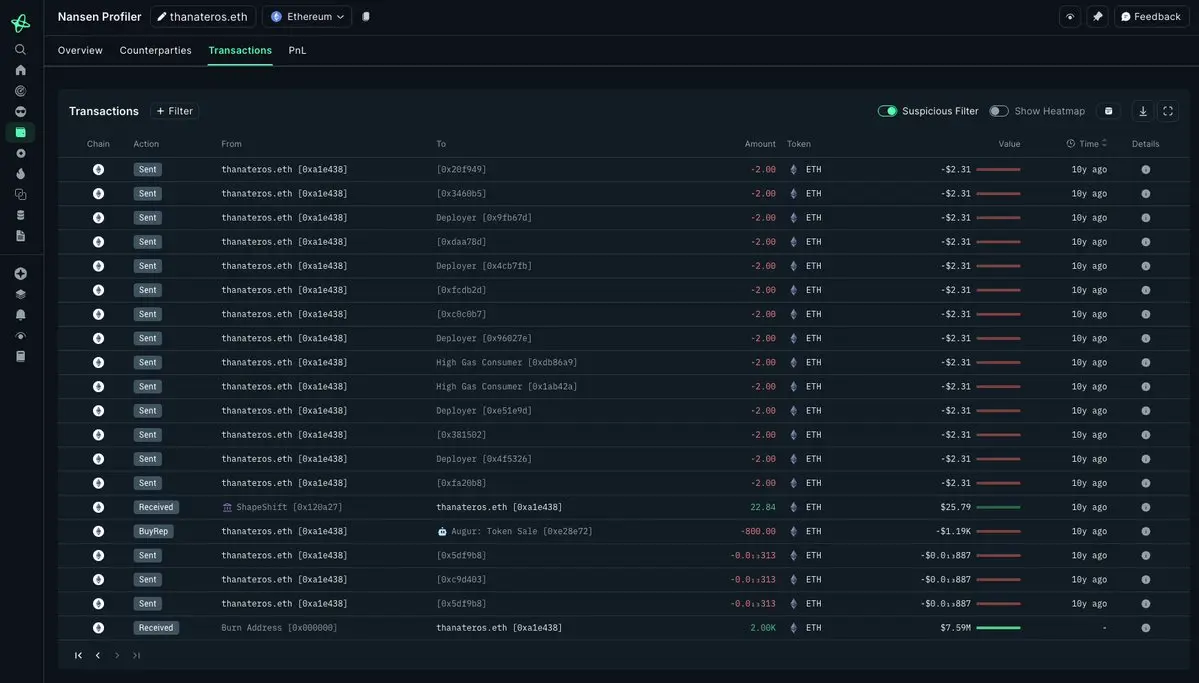Image resolution: width=1199 pixels, height=683 pixels.
Task: Switch to the PnL tab
Action: (297, 50)
